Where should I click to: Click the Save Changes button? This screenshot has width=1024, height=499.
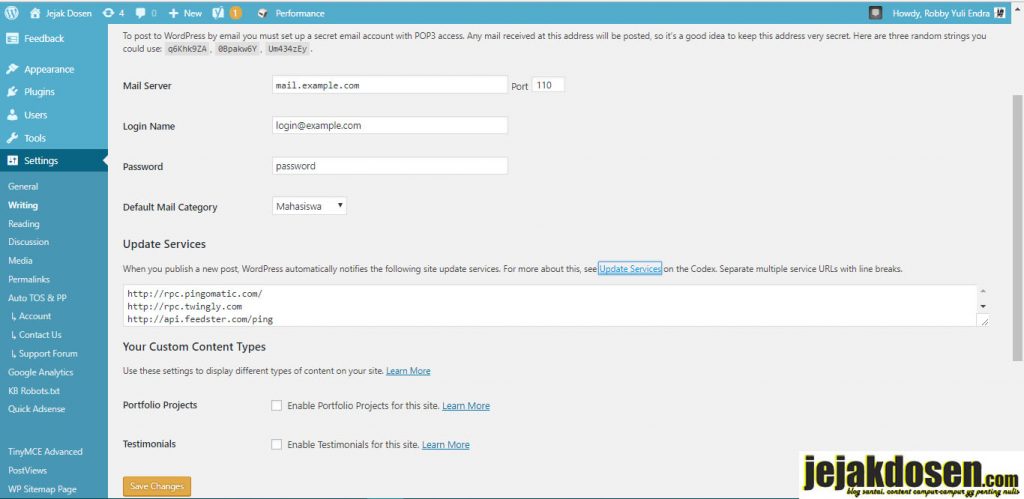[157, 486]
